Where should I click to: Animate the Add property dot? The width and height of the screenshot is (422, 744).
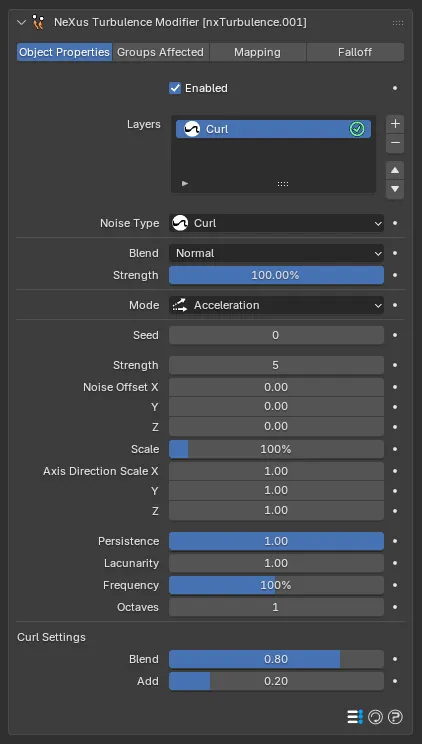[x=395, y=681]
